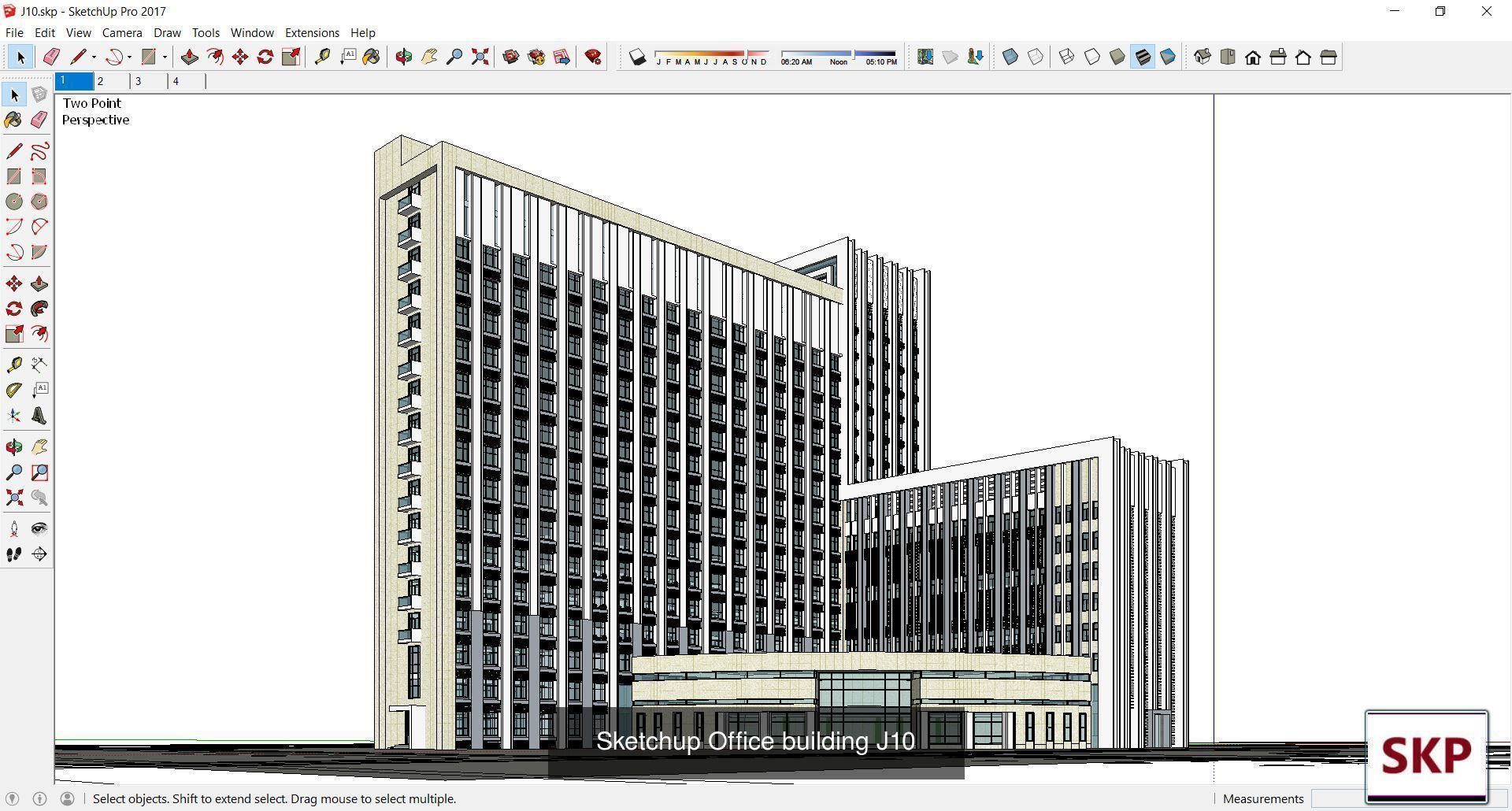Enable Monochrome face style

tap(1168, 57)
